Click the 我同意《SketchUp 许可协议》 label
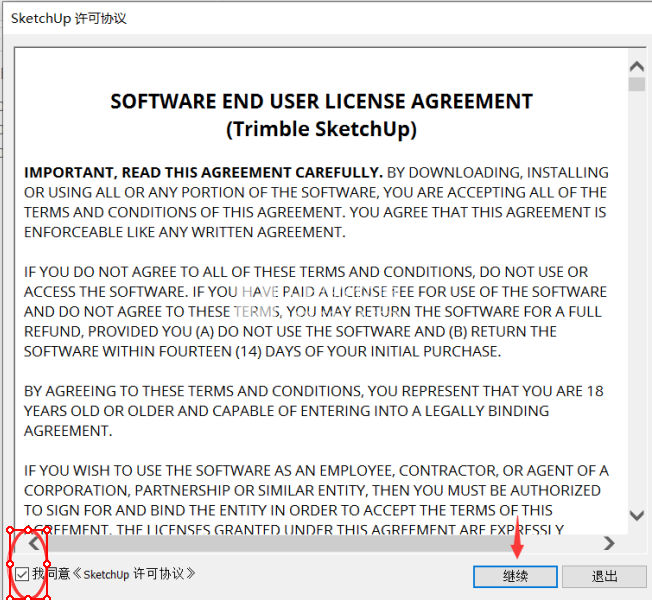Image resolution: width=652 pixels, height=600 pixels. click(x=114, y=574)
